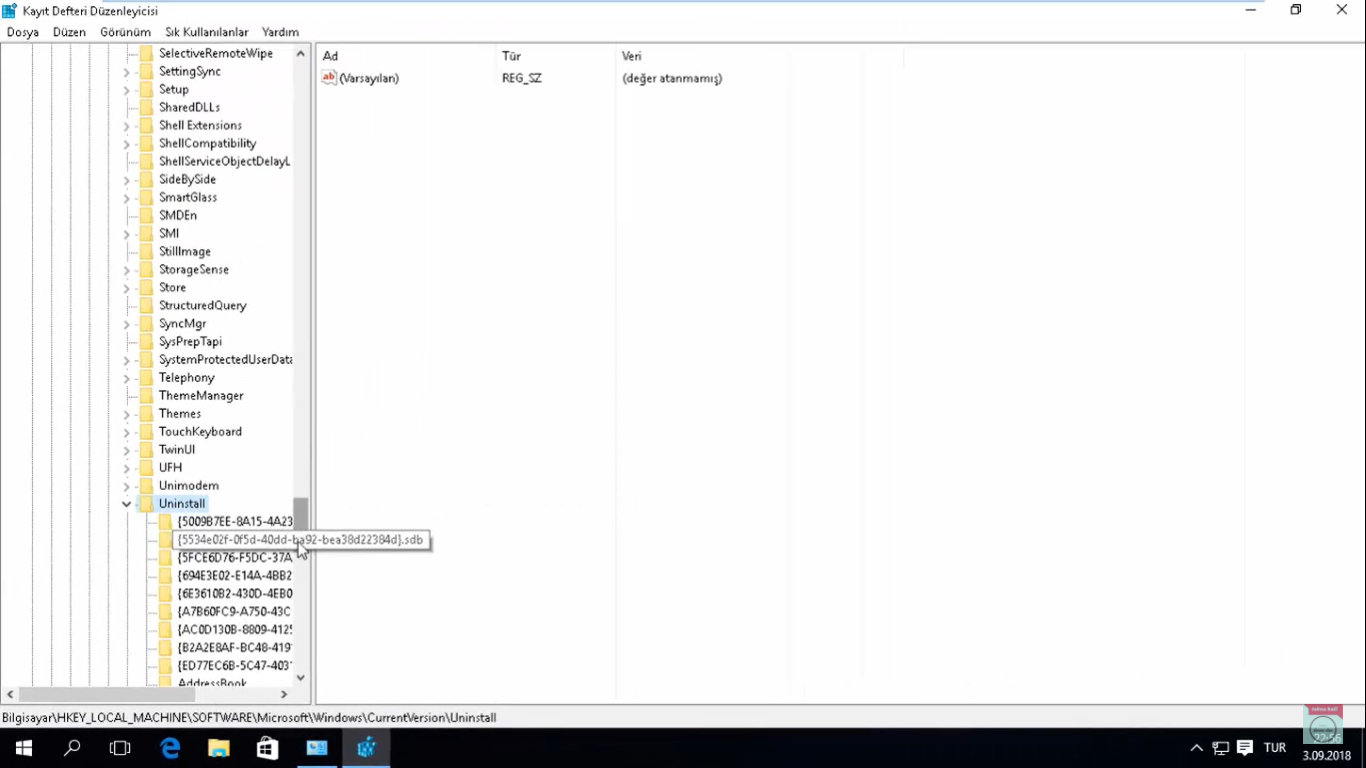Click the SMDEn folder icon
The height and width of the screenshot is (768, 1366).
tap(146, 215)
